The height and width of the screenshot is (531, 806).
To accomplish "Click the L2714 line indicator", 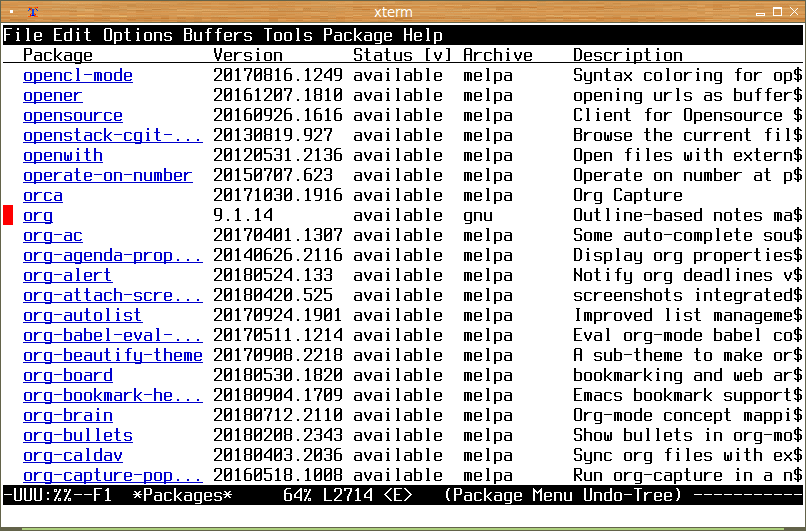I will coord(347,496).
